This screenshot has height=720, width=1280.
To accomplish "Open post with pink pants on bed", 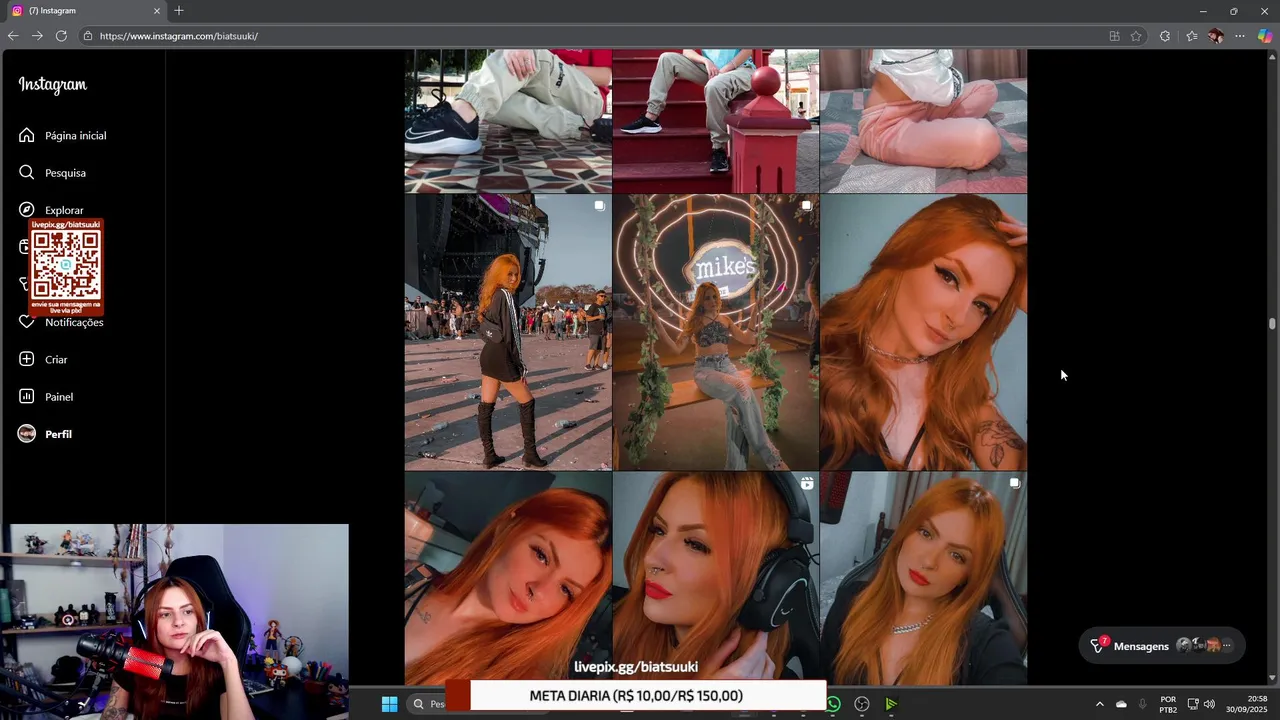I will tap(923, 121).
